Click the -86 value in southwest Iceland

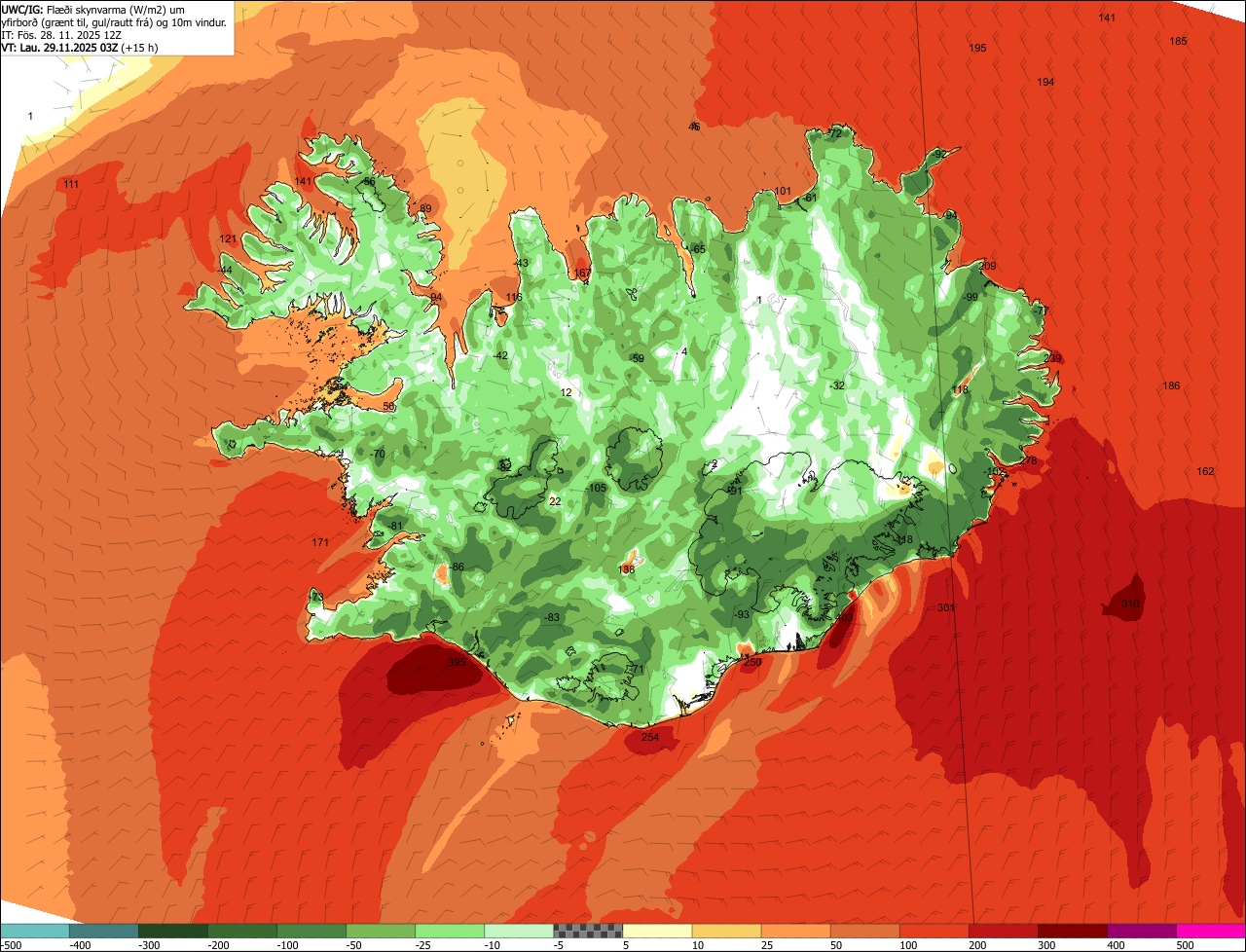point(457,568)
